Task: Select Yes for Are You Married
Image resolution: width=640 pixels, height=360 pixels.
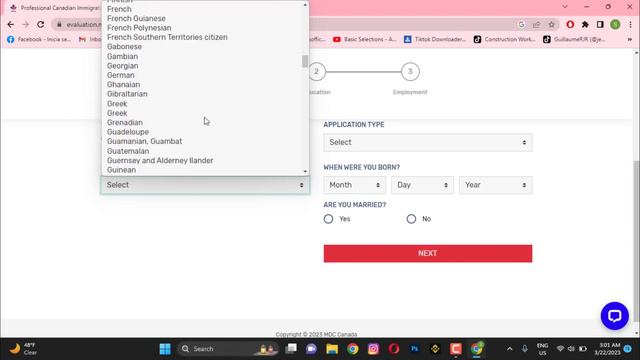Action: click(x=329, y=219)
